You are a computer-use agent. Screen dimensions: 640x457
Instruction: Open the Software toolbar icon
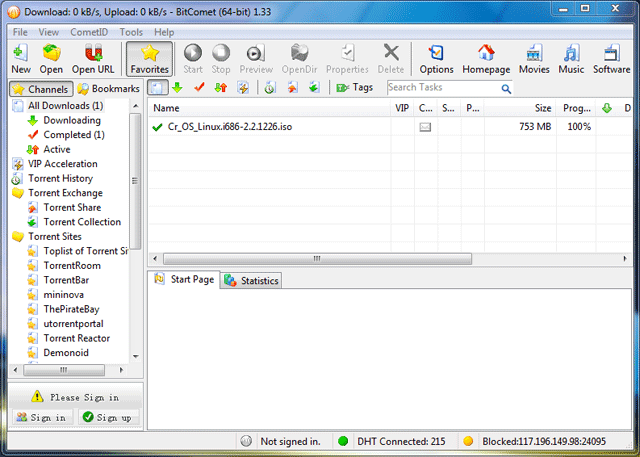click(x=611, y=53)
